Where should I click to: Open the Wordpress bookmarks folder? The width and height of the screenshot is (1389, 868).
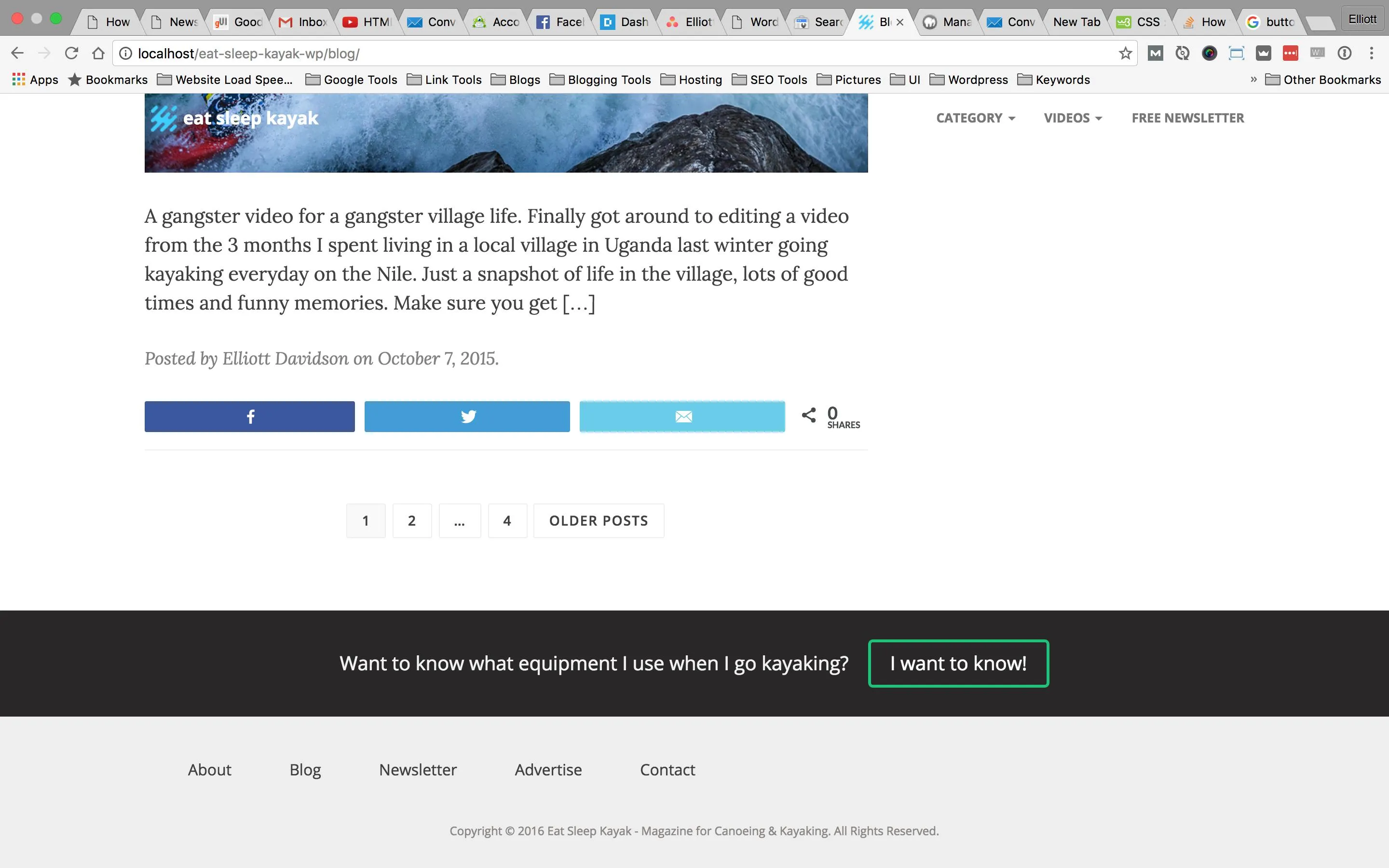(x=969, y=79)
